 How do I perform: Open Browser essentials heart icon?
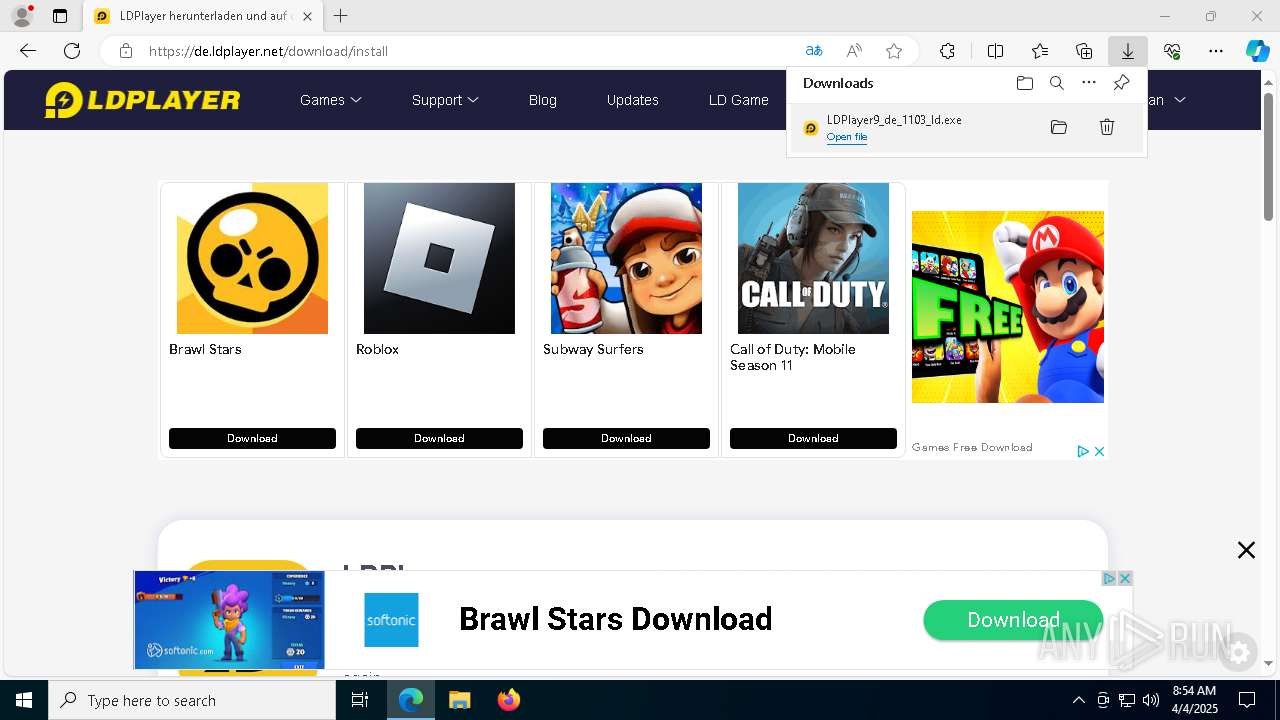point(1172,51)
